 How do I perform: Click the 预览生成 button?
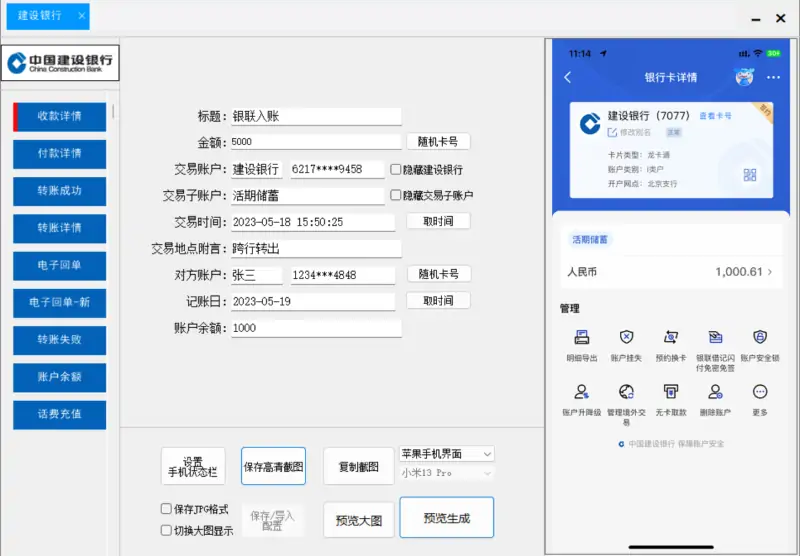pyautogui.click(x=446, y=518)
